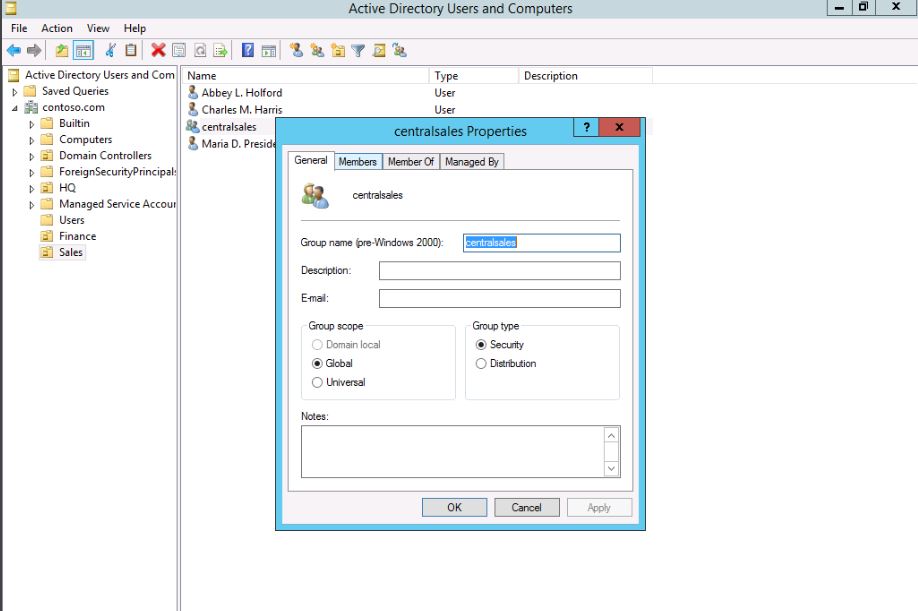This screenshot has width=918, height=611.
Task: Click the Group name pre-Windows 2000 field
Action: [x=542, y=243]
